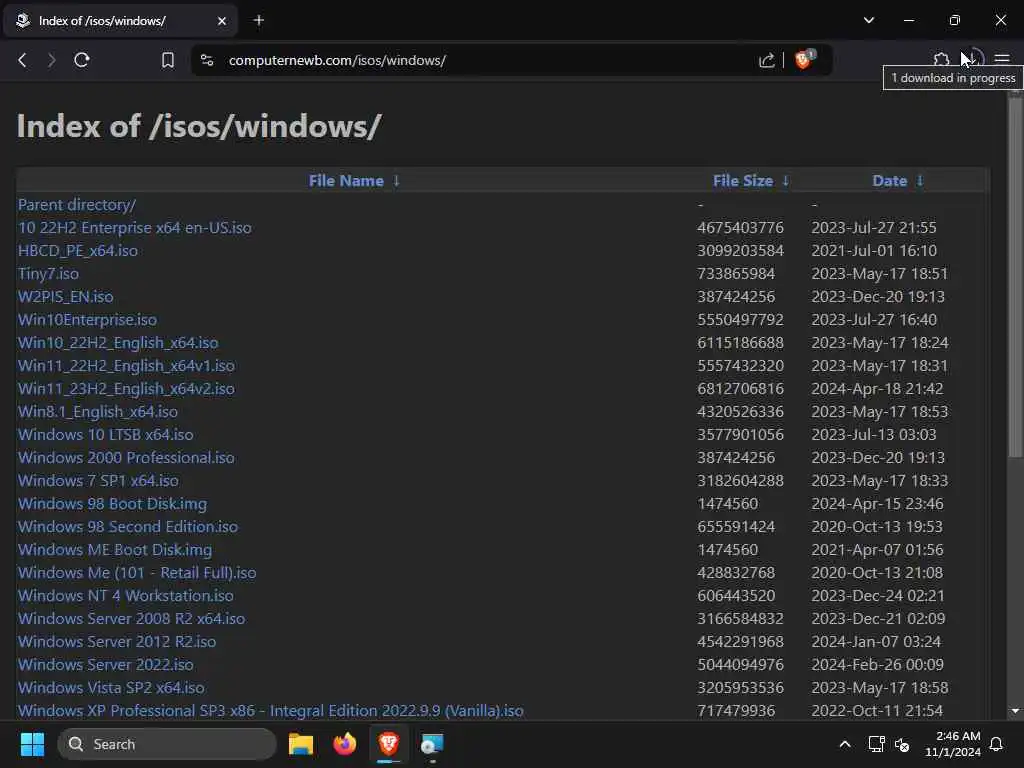The image size is (1024, 768).
Task: Open notifications bell icon
Action: pyautogui.click(x=997, y=744)
